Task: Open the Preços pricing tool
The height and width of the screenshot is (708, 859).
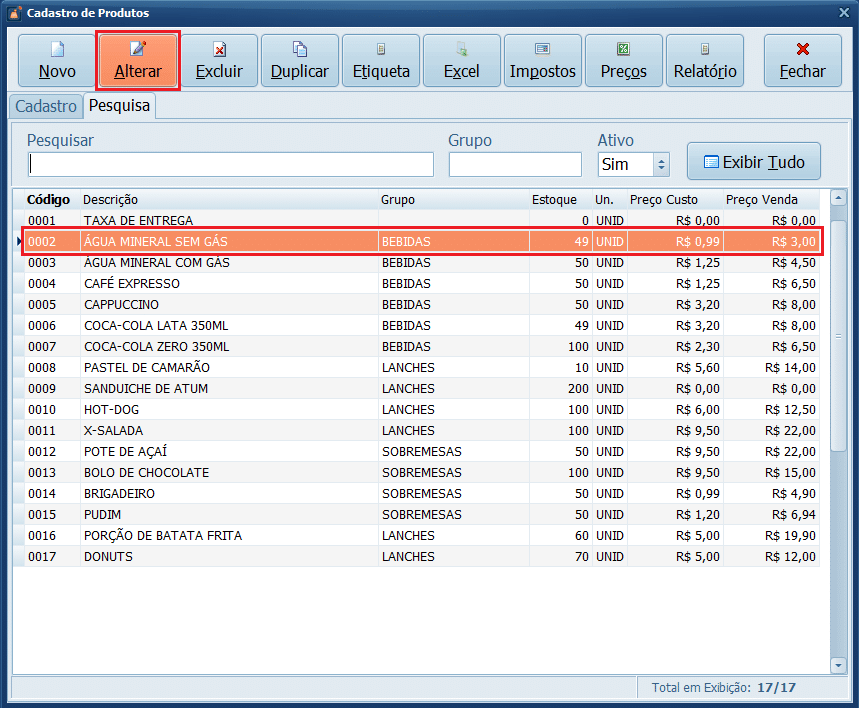Action: [x=624, y=61]
